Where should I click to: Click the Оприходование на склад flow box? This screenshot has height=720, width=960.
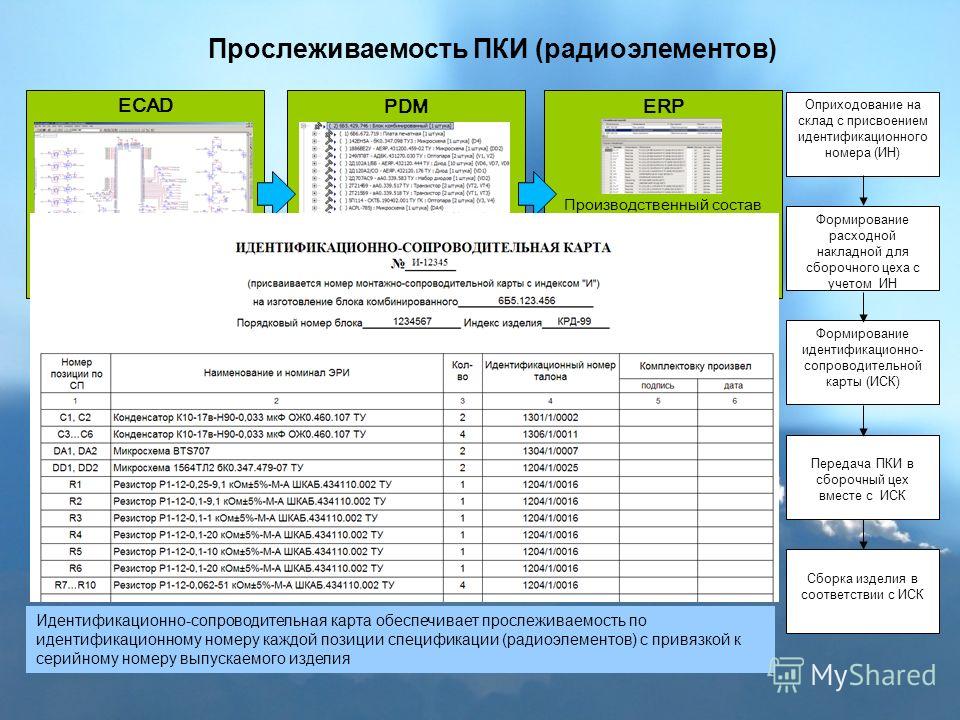point(863,135)
